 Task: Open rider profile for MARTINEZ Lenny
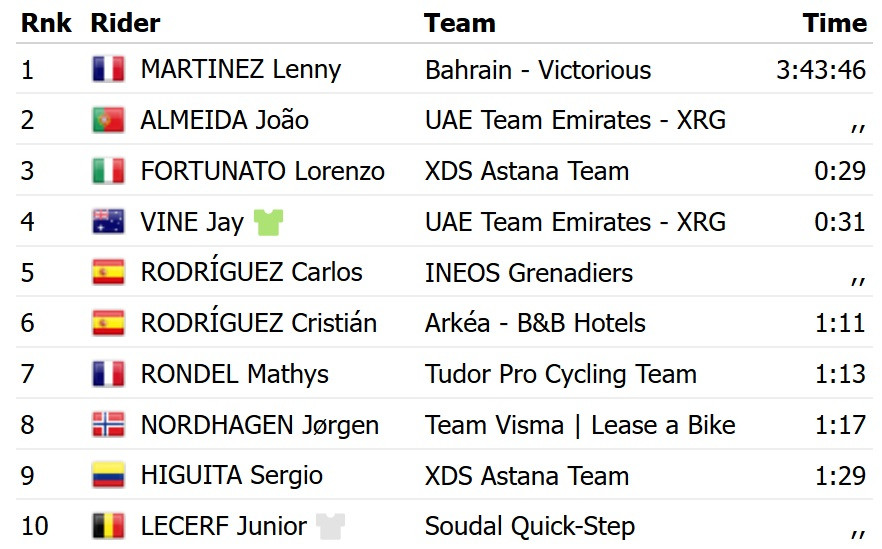[x=240, y=69]
